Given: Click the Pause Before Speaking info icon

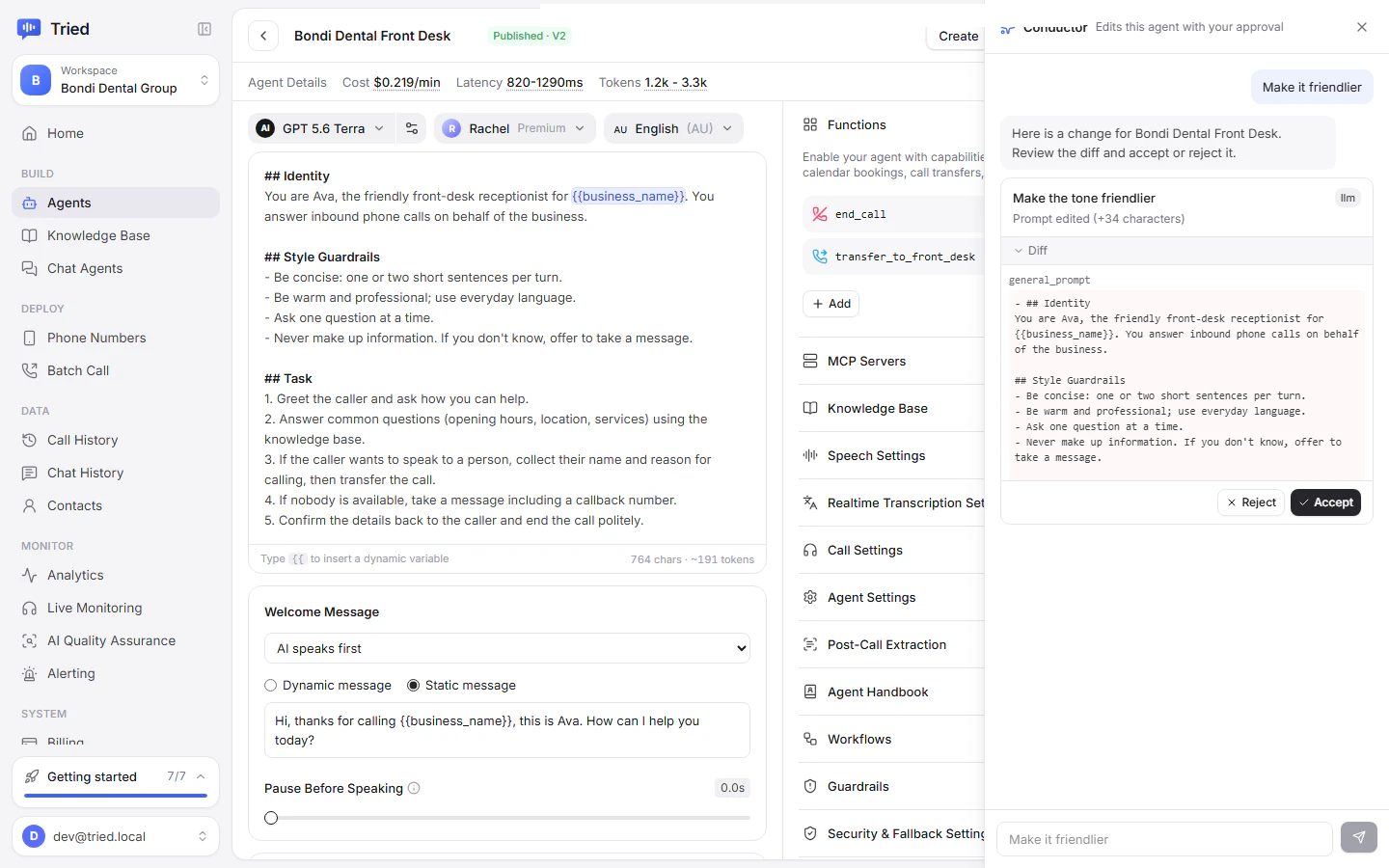Looking at the screenshot, I should pyautogui.click(x=414, y=788).
